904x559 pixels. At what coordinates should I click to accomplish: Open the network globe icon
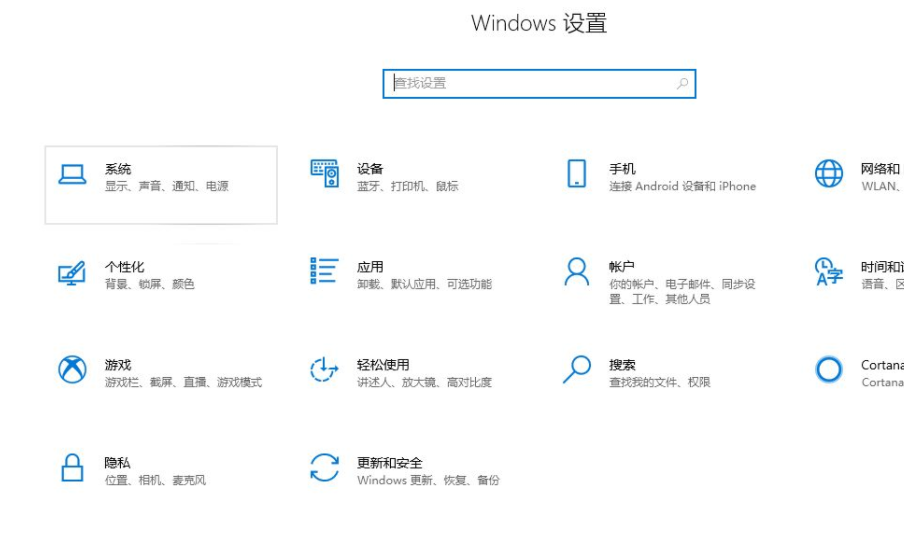click(828, 173)
